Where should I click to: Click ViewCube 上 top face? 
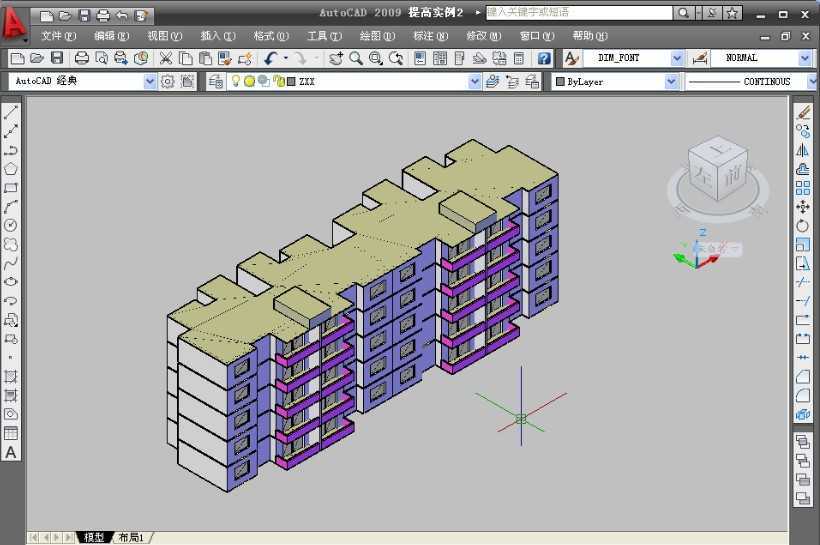(x=721, y=148)
